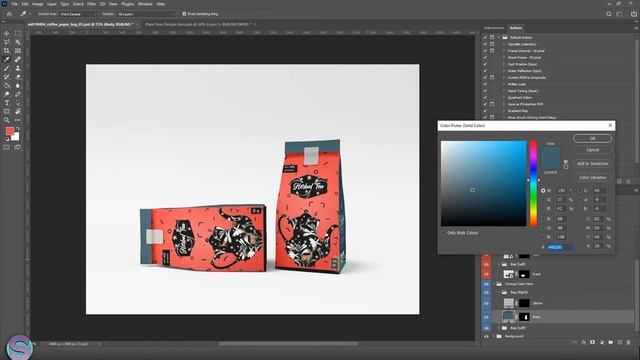
Task: Open the Sample Size dropdown
Action: point(78,14)
